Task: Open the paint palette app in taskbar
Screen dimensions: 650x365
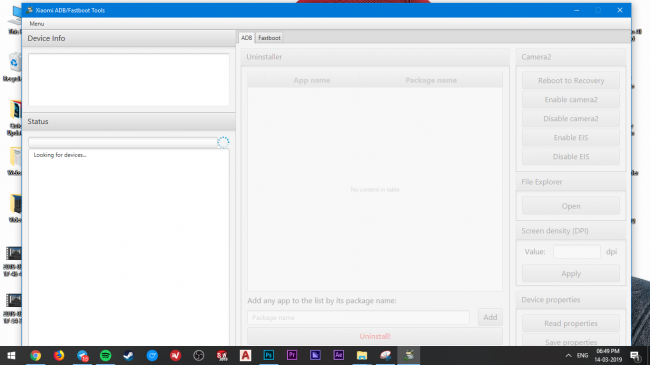Action: [x=385, y=355]
